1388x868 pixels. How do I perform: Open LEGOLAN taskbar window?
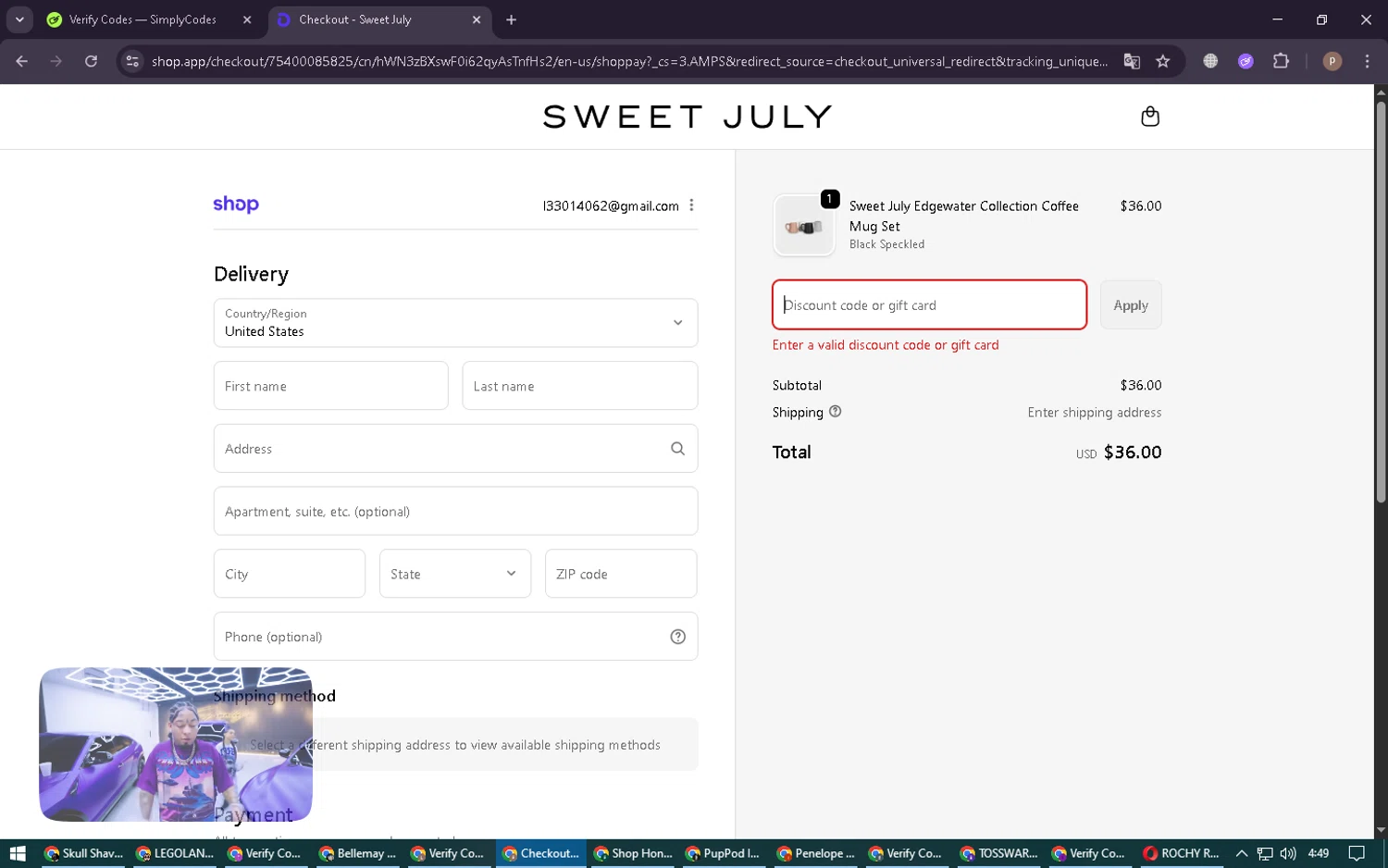pos(175,853)
